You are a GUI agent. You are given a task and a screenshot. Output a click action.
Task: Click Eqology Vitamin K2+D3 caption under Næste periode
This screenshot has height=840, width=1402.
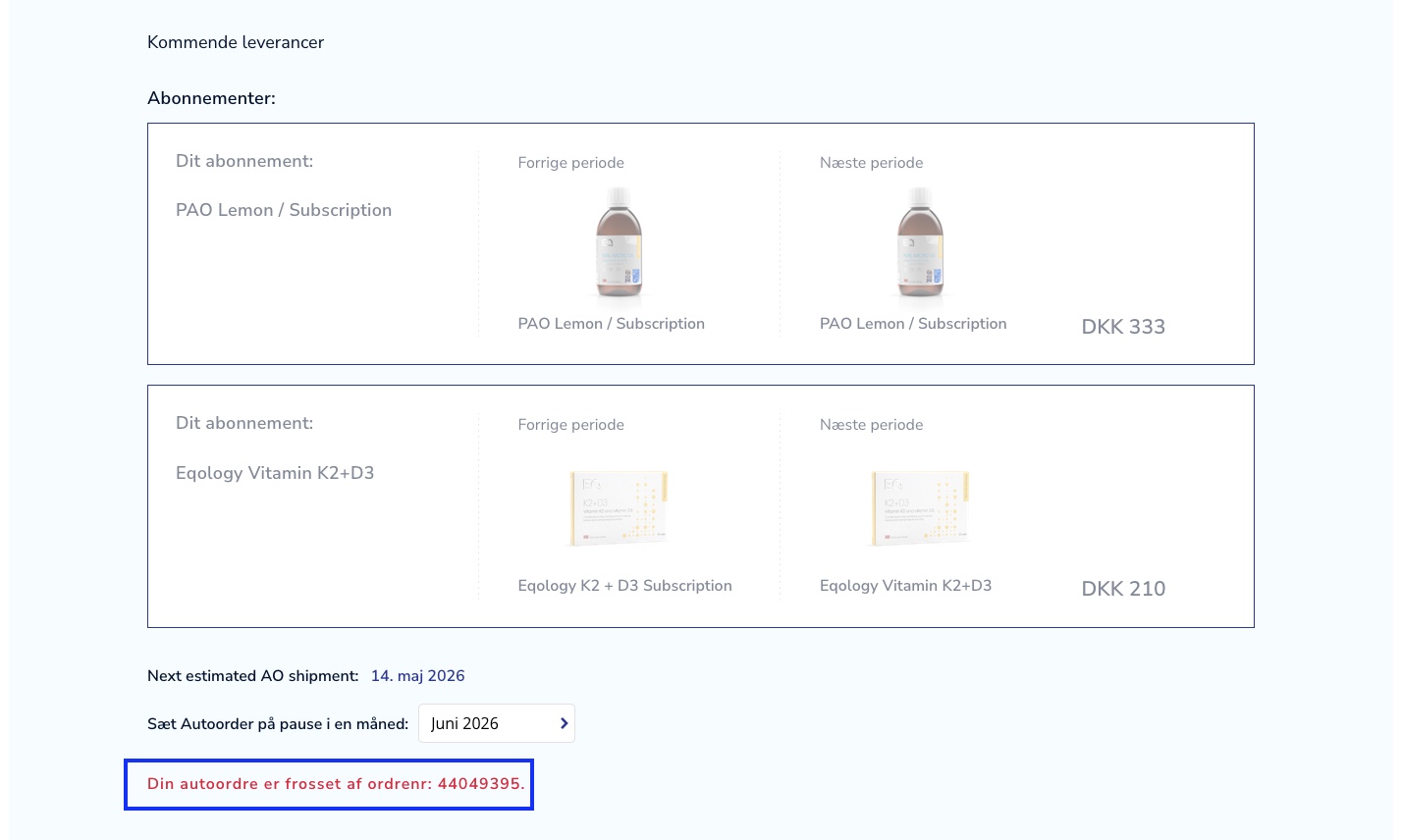905,586
